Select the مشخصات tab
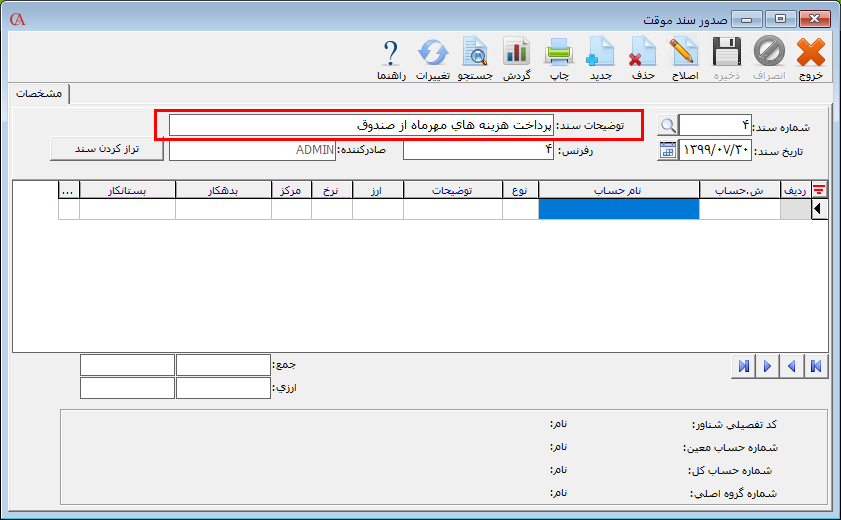The image size is (841, 520). pyautogui.click(x=39, y=93)
